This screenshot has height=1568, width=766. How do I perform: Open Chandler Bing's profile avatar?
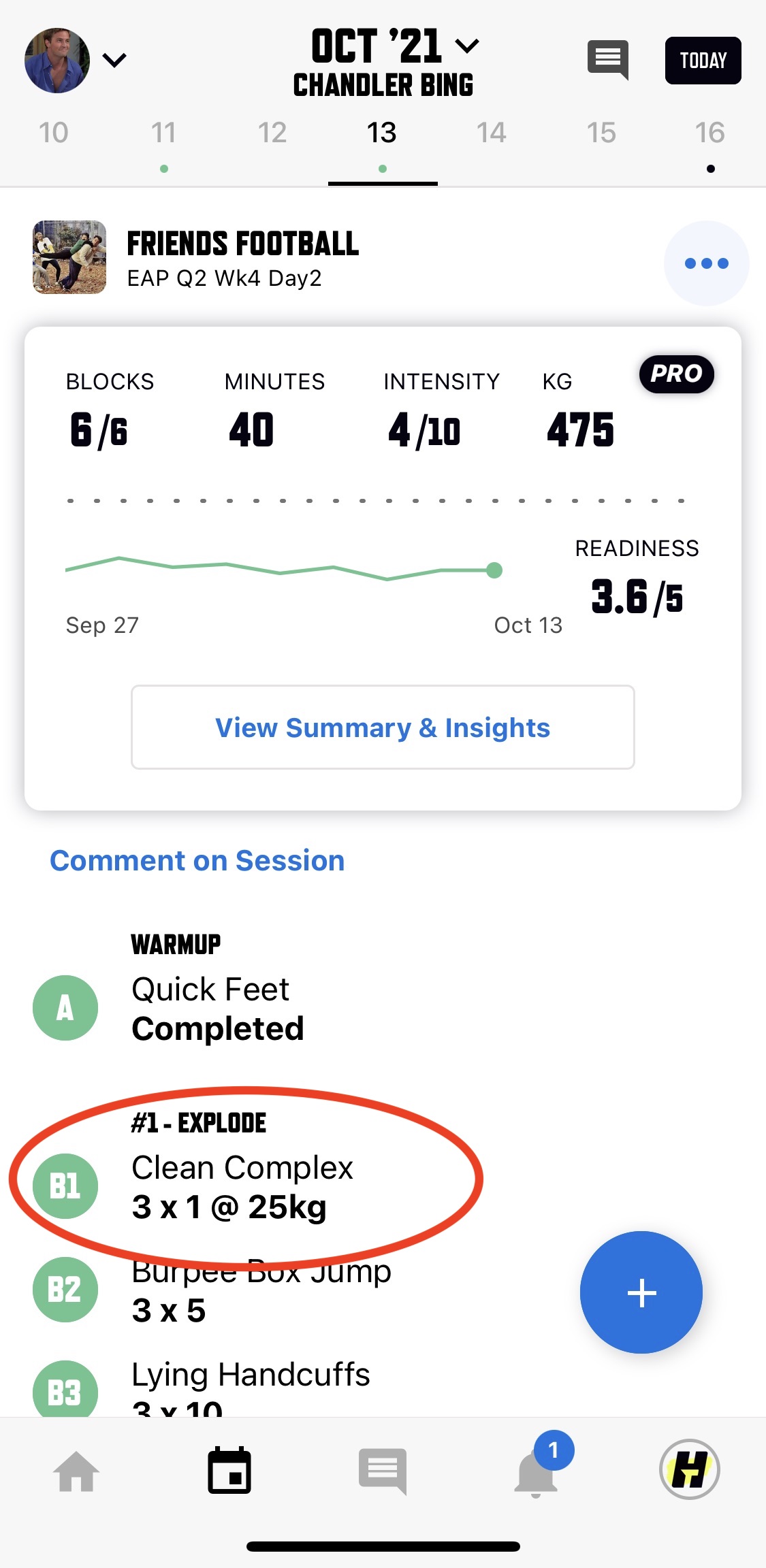57,61
